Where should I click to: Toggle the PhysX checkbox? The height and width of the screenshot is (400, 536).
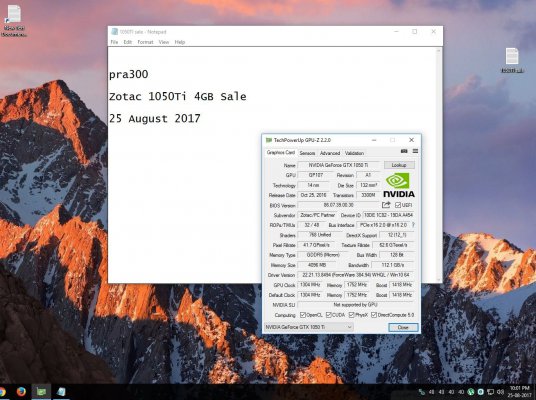351,315
